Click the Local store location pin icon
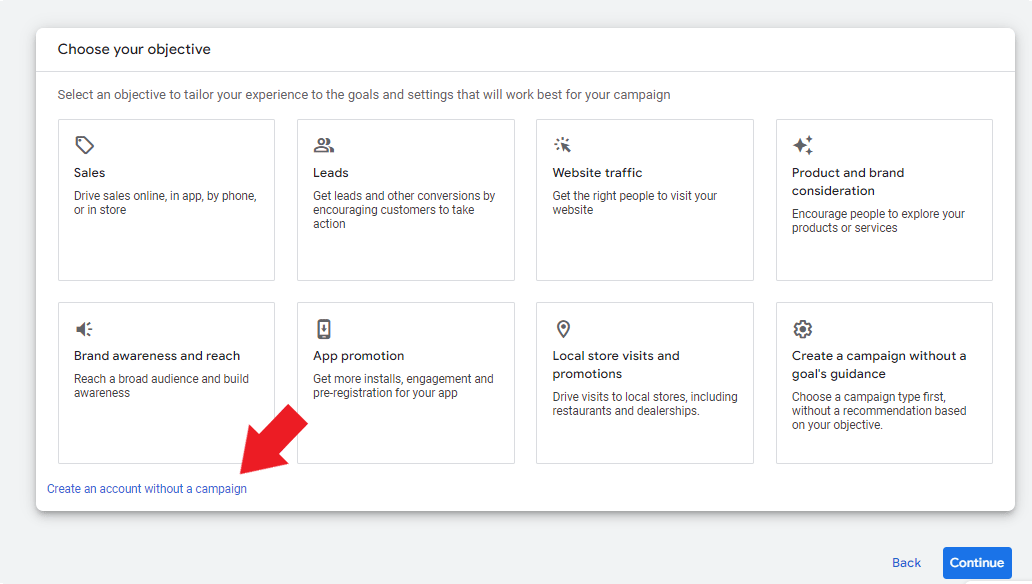The width and height of the screenshot is (1032, 584). (x=563, y=329)
